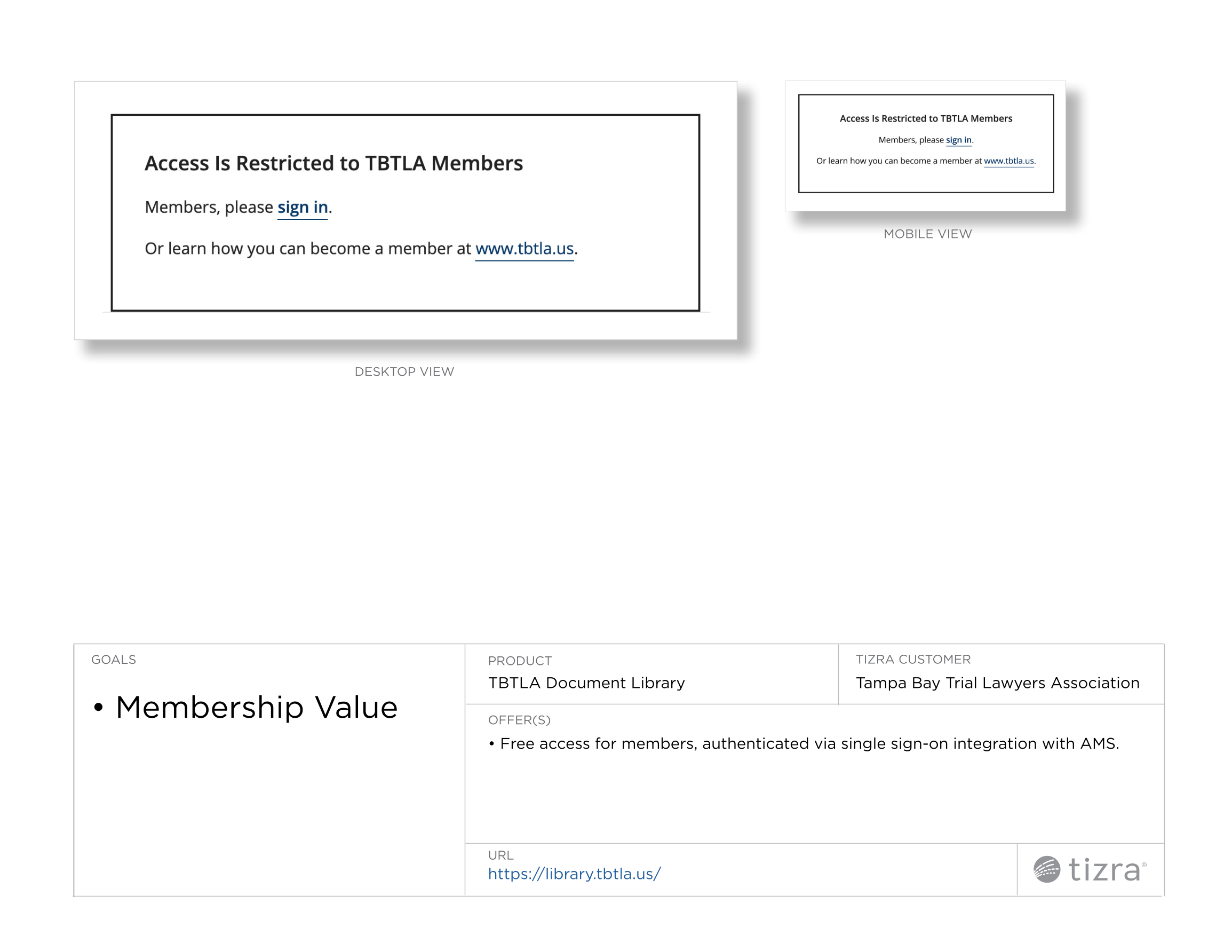This screenshot has width=1232, height=952.
Task: Click the tizra globe logo icon
Action: coord(1046,869)
